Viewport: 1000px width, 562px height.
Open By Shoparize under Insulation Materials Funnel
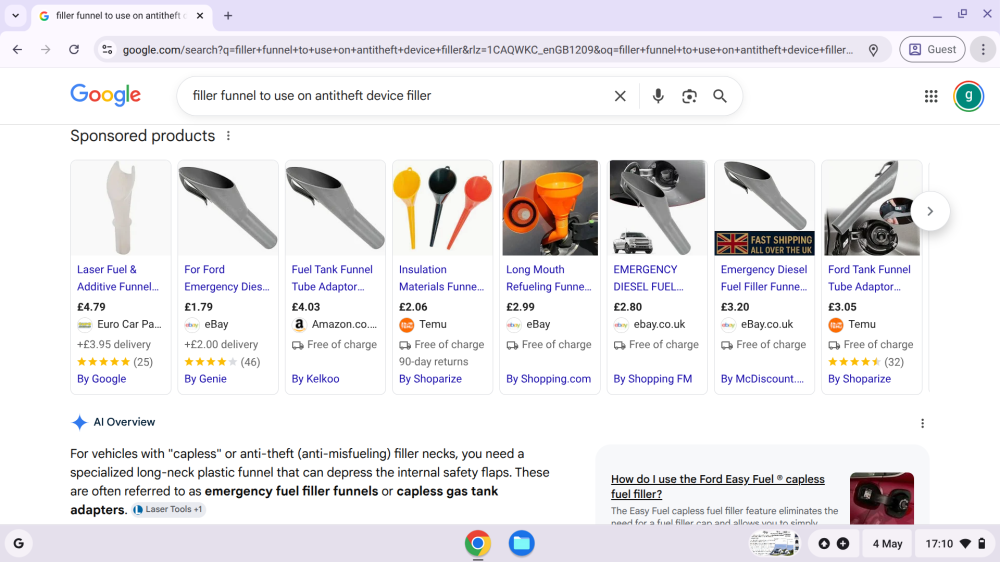point(430,379)
